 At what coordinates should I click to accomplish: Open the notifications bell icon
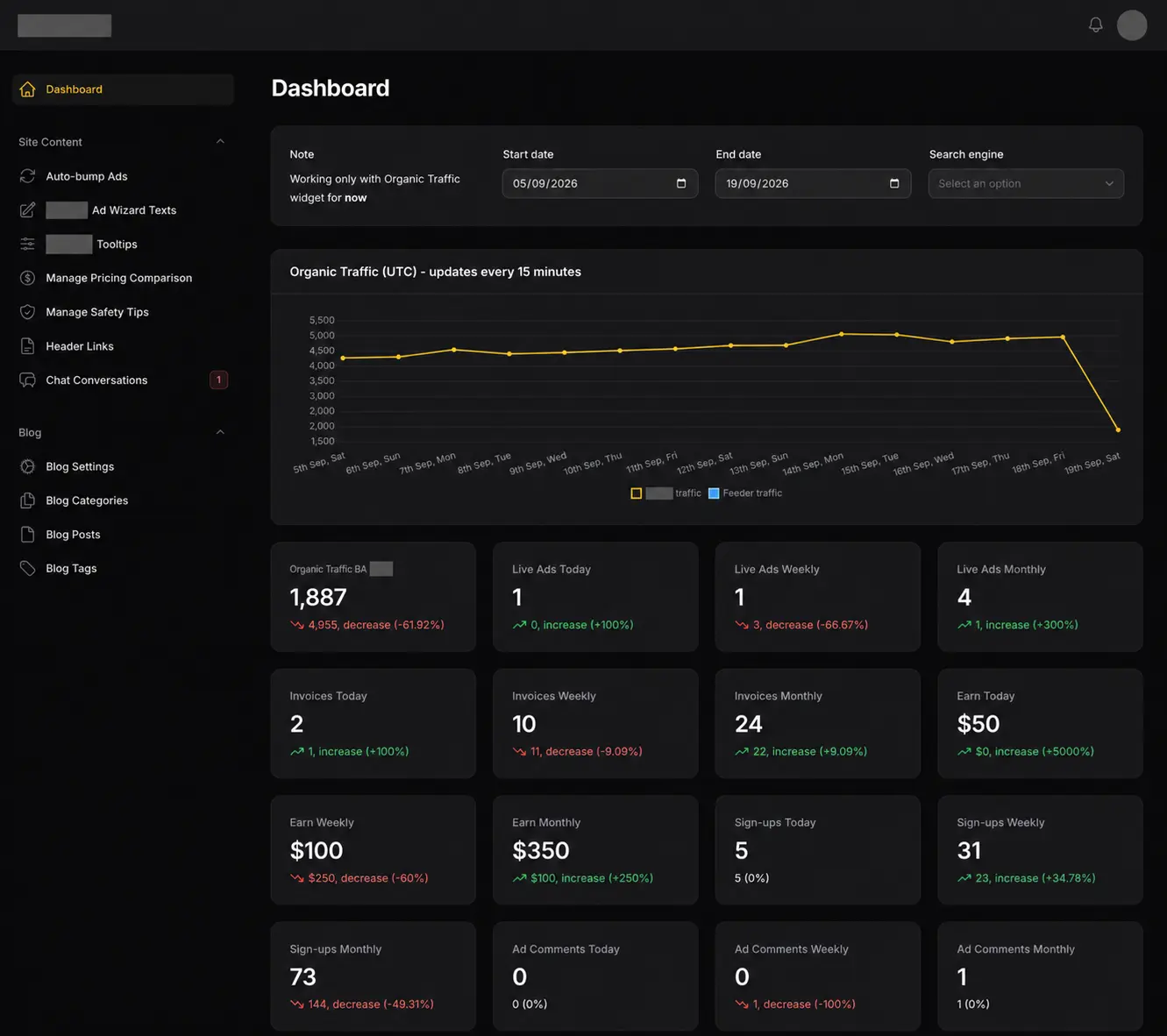1095,25
